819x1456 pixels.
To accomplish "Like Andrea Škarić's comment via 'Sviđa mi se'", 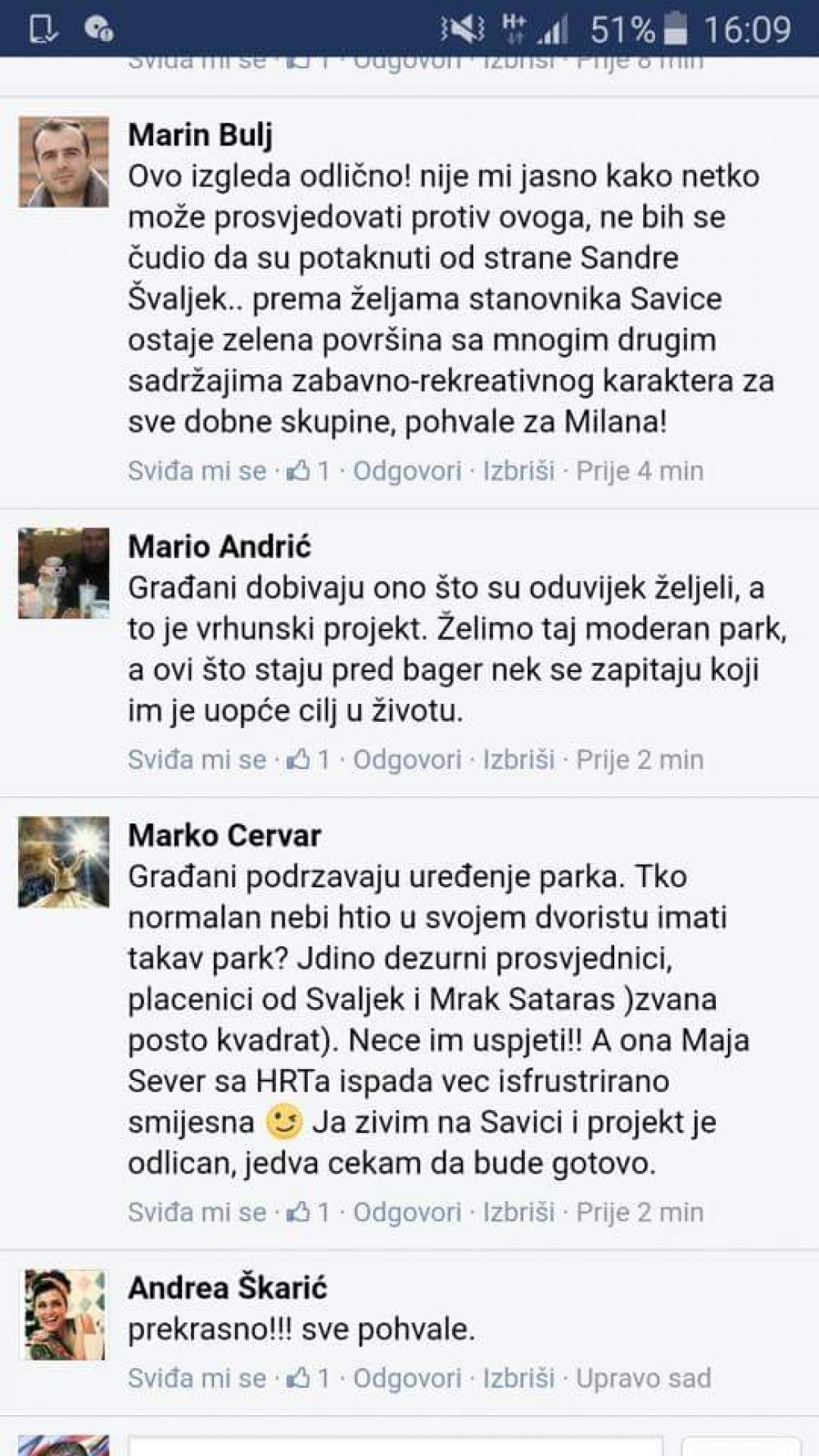I will point(197,1378).
